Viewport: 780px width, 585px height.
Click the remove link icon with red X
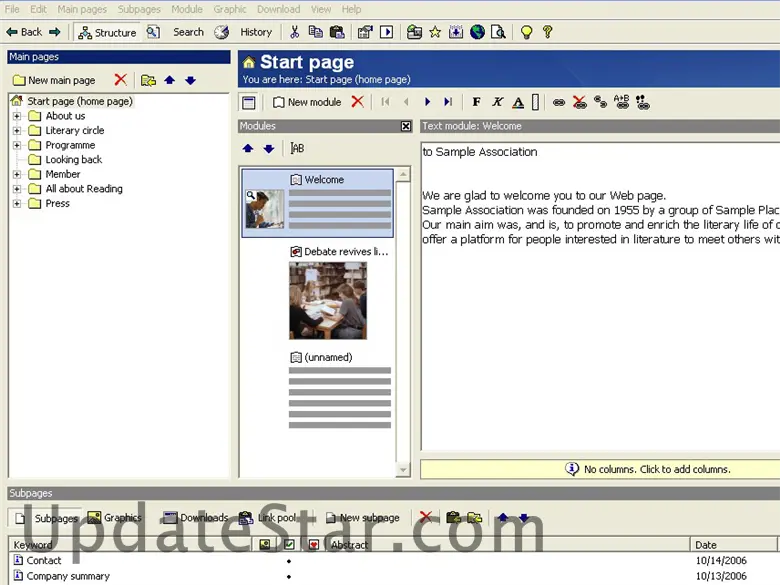point(580,102)
